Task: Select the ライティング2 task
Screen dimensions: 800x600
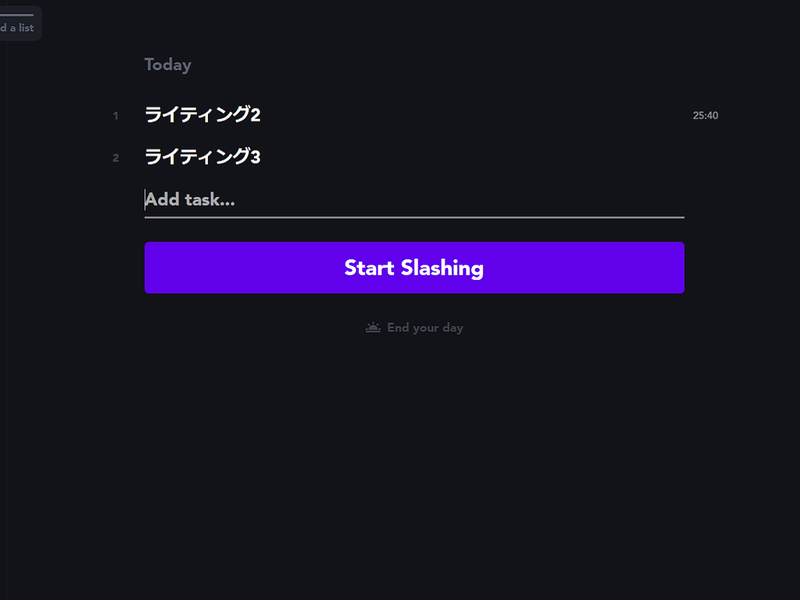Action: tap(203, 115)
